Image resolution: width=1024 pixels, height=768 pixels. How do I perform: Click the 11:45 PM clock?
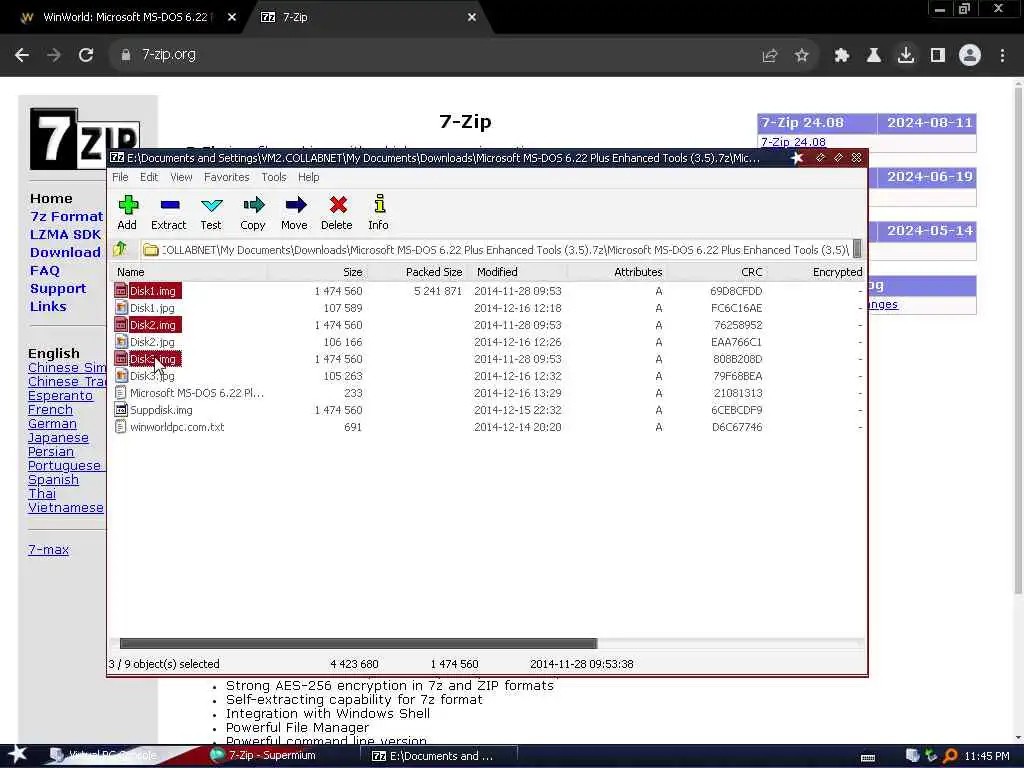click(987, 756)
